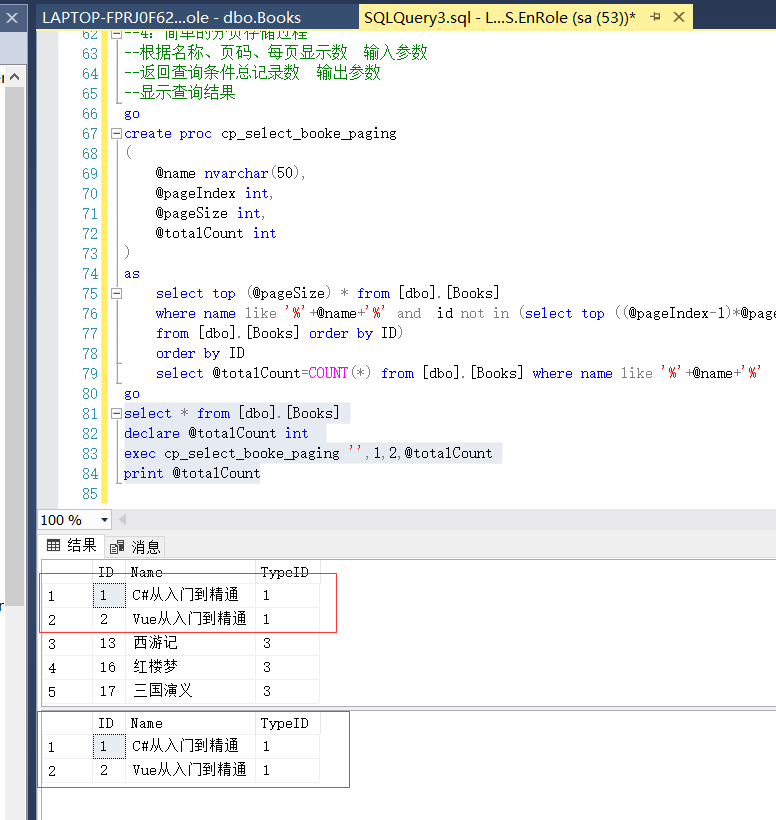Click the ID header in second grid

109,723
